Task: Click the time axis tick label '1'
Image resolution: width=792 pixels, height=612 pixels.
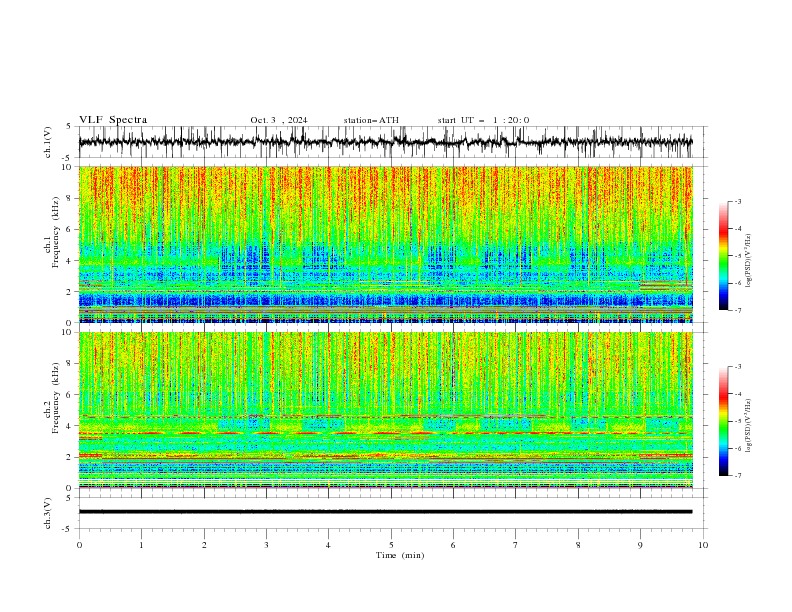Action: pos(141,545)
